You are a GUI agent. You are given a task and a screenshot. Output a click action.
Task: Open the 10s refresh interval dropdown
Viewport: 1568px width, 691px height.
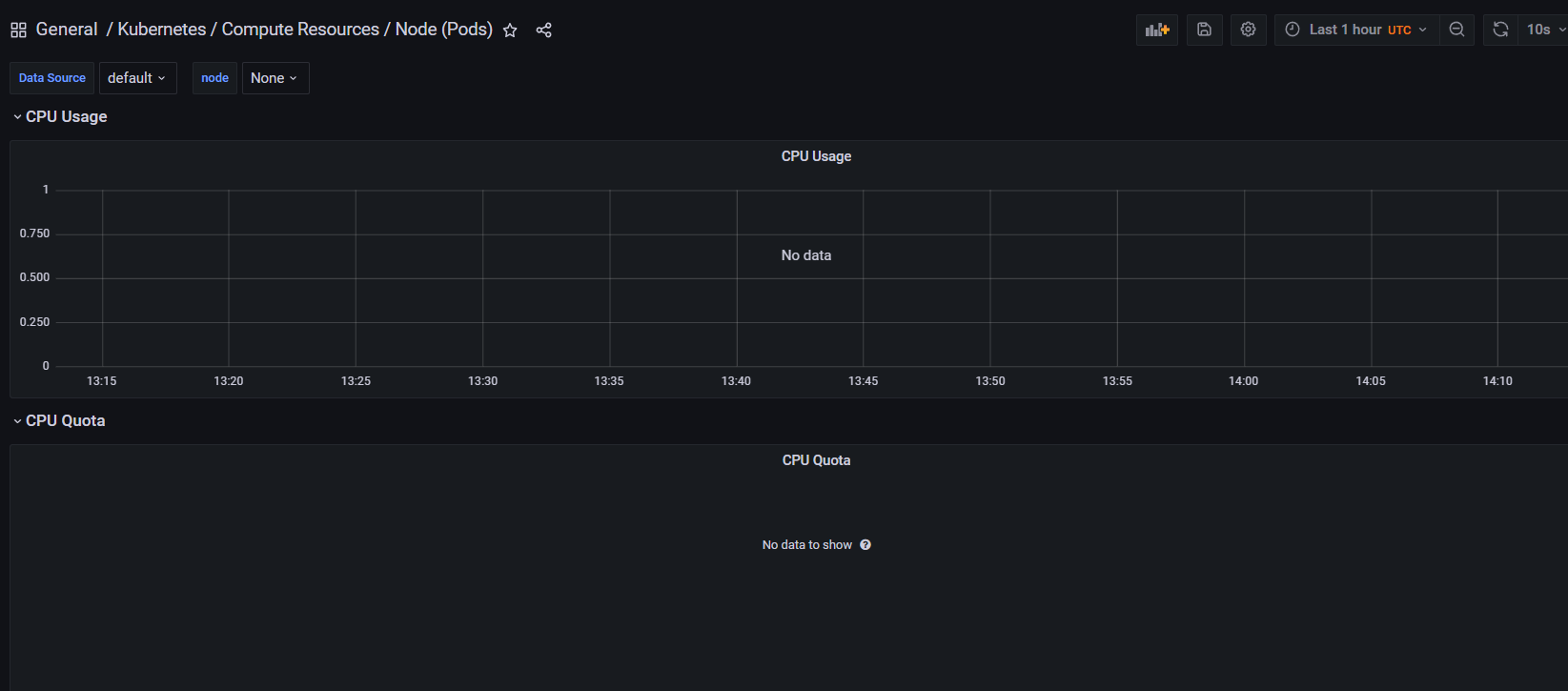pos(1545,30)
